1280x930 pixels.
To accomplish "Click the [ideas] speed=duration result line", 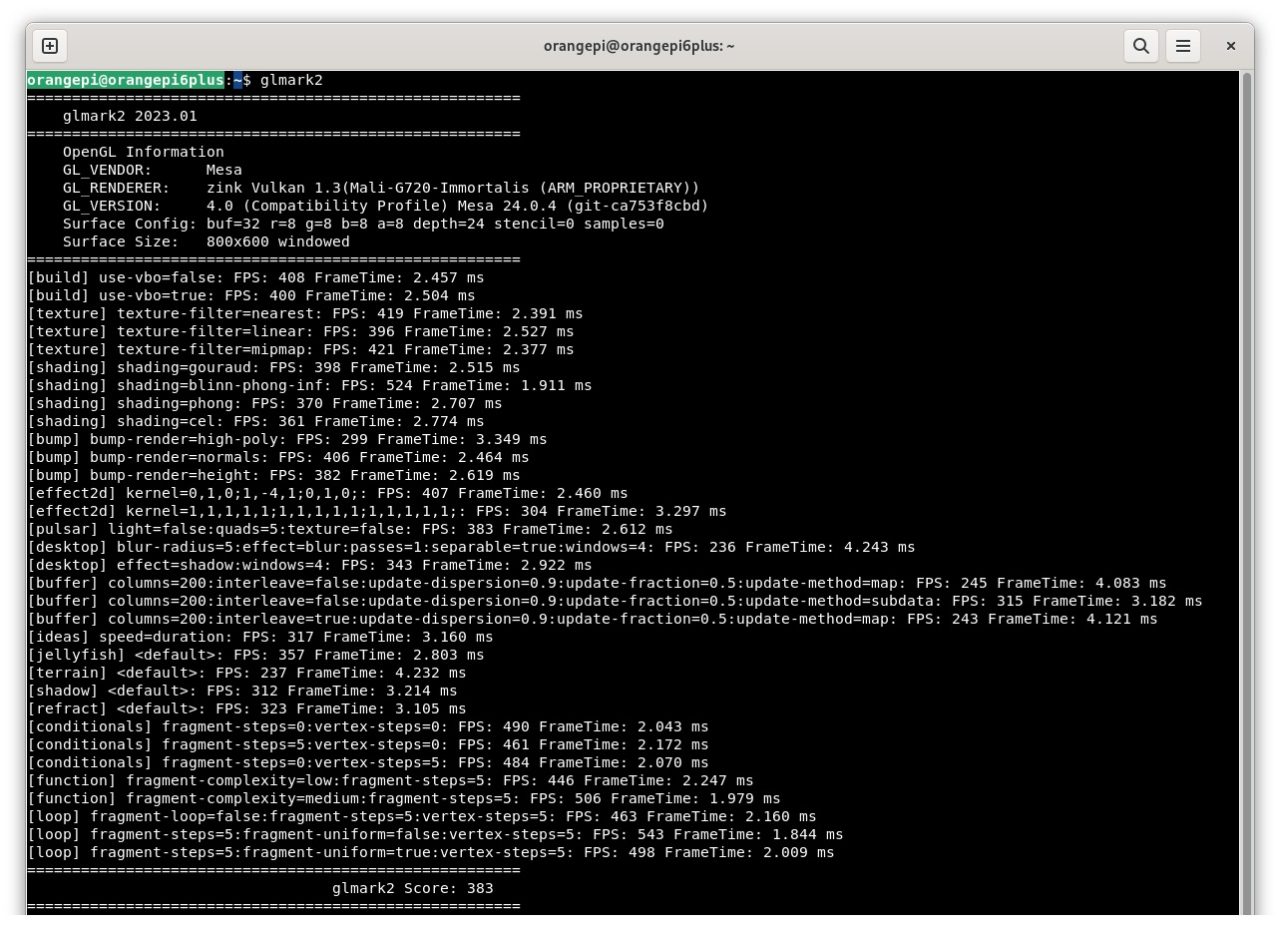I will (x=260, y=636).
